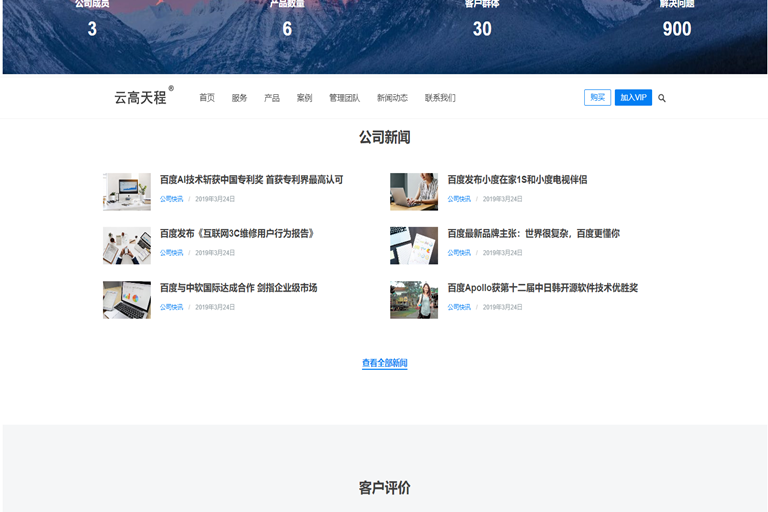
Task: Click the 购买 button
Action: (x=597, y=98)
